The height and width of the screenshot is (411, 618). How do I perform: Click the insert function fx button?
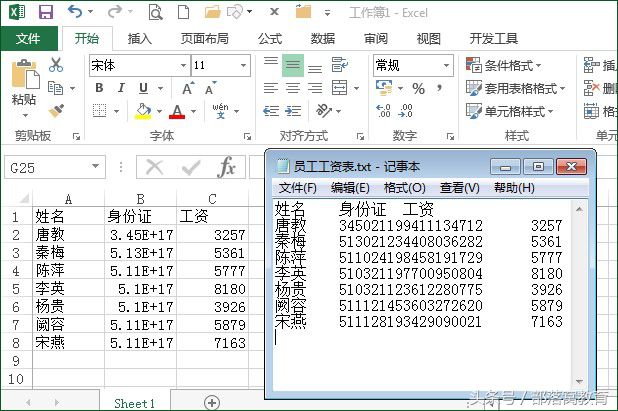pyautogui.click(x=226, y=167)
